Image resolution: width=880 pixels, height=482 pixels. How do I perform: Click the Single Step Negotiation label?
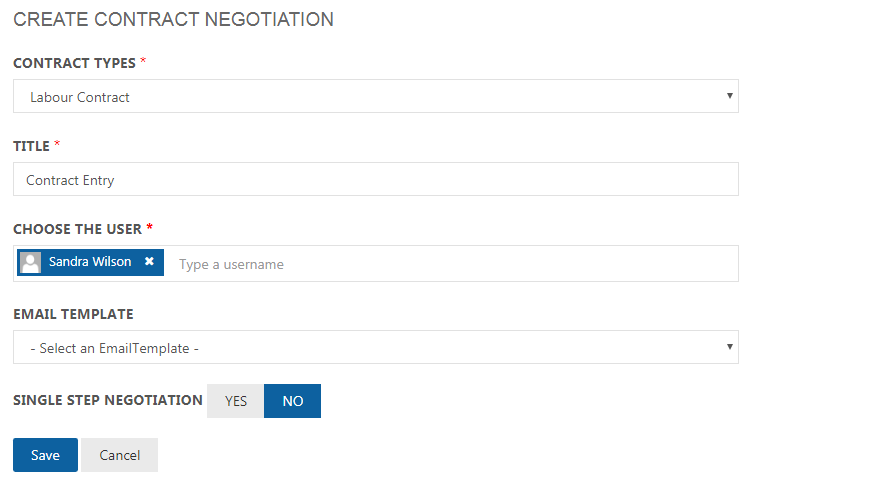pyautogui.click(x=108, y=400)
